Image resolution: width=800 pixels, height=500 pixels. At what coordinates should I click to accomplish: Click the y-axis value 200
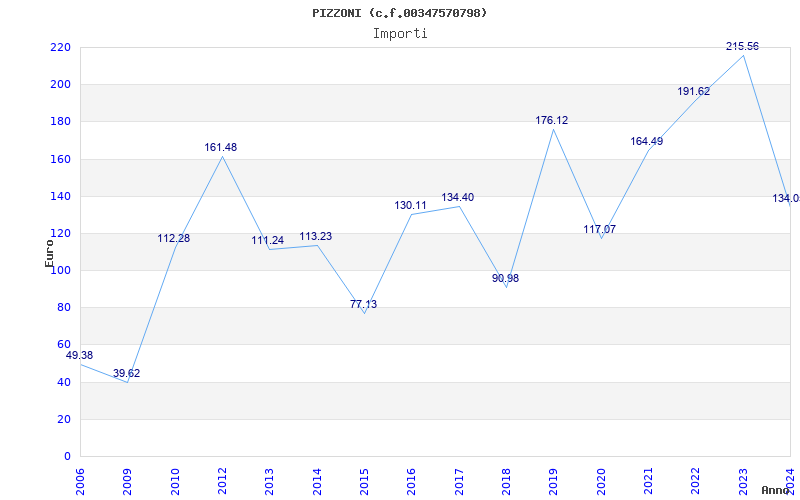60,85
